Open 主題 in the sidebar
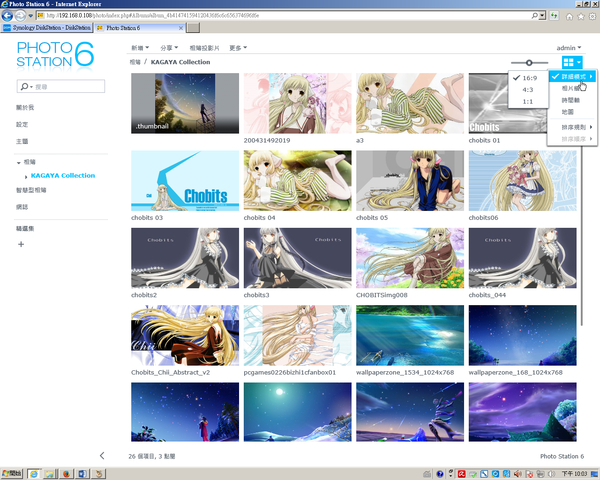This screenshot has width=600, height=480. pos(22,141)
